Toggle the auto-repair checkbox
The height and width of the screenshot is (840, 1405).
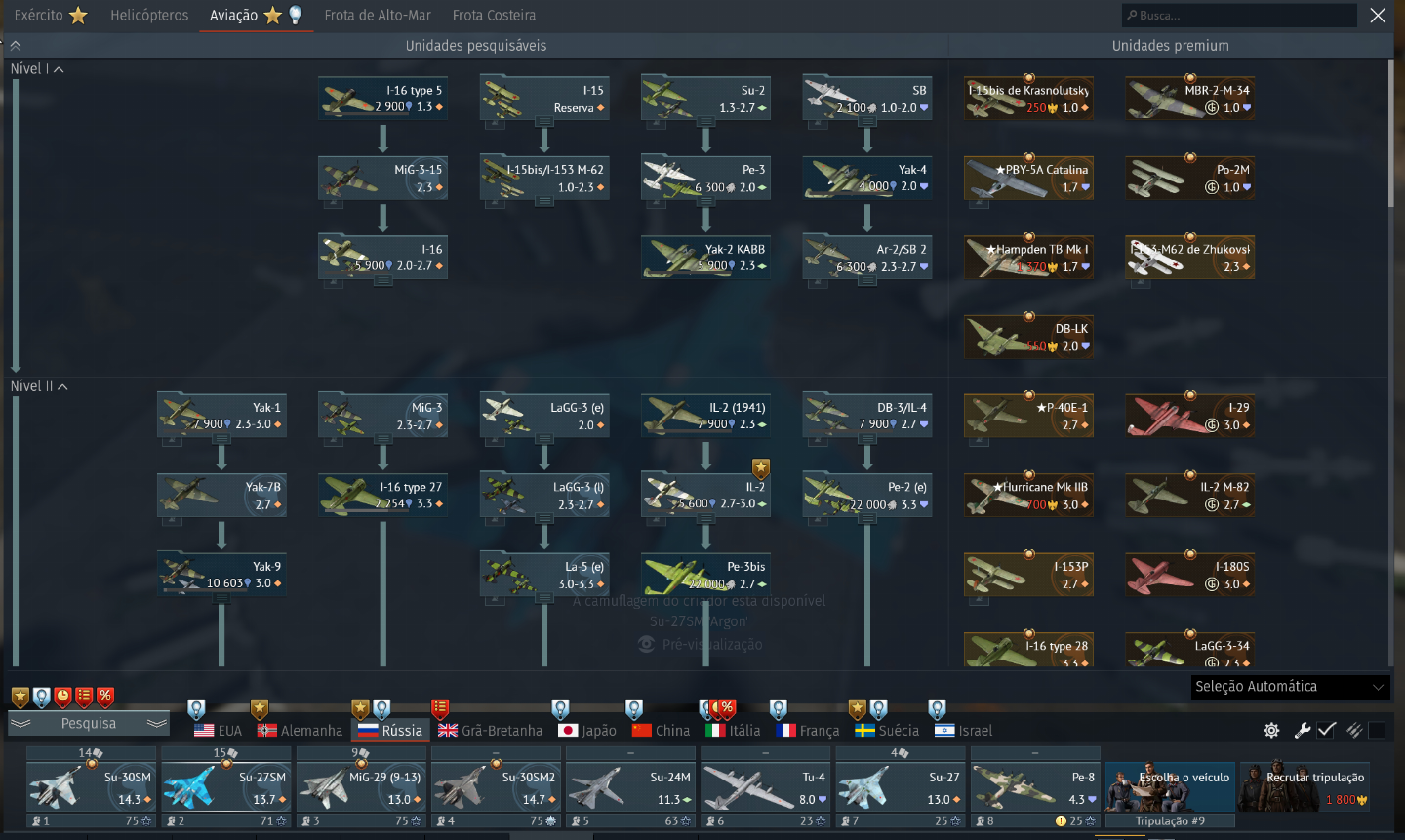1326,730
